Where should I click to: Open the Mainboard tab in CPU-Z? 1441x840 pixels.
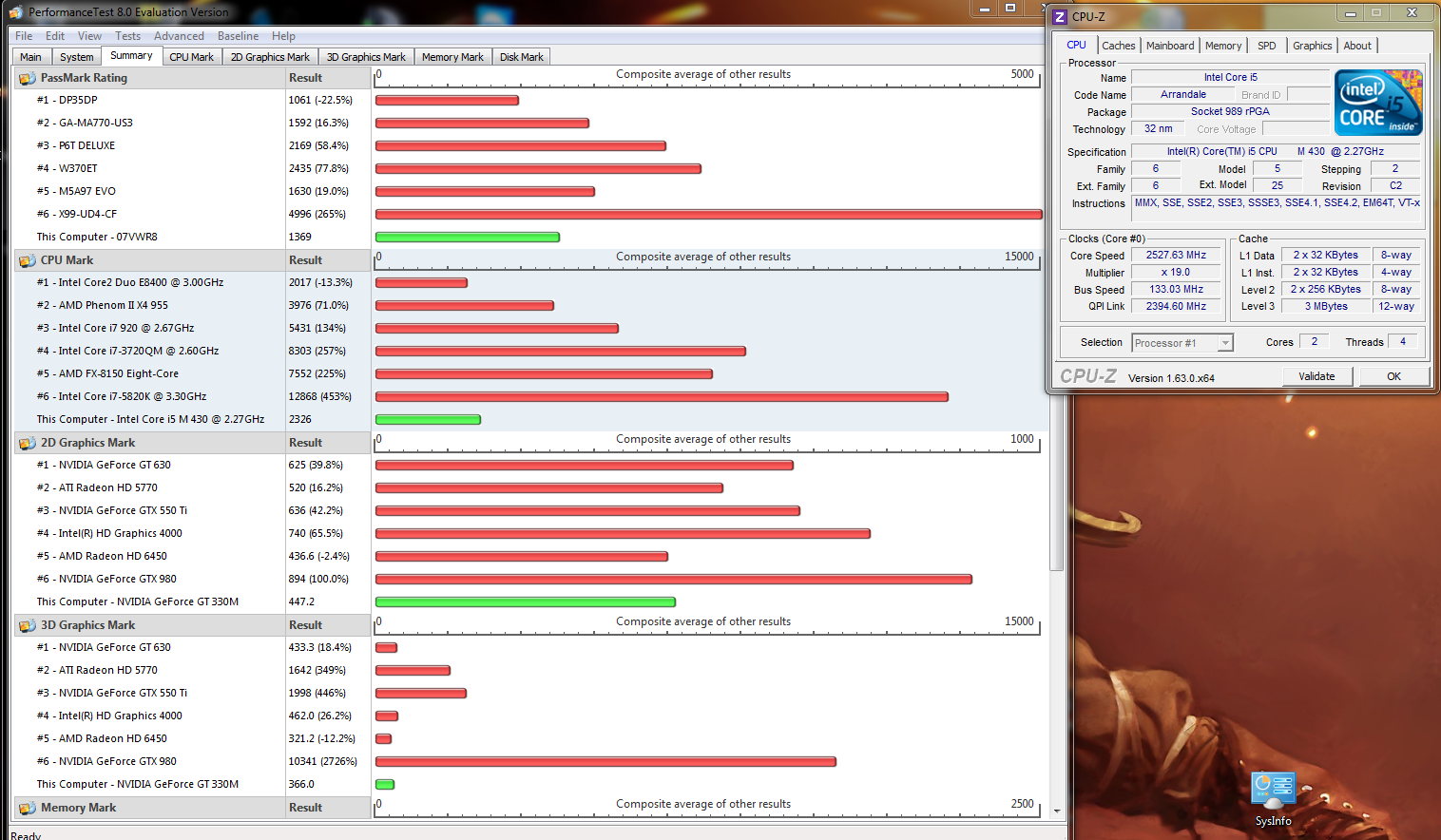click(1170, 46)
